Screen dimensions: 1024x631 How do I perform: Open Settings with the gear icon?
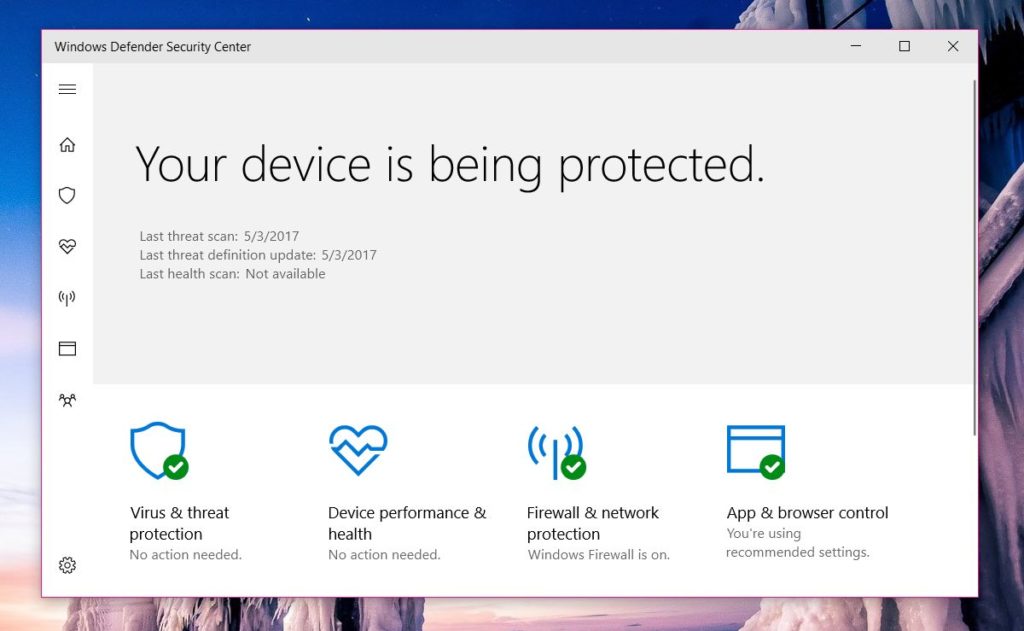click(67, 565)
